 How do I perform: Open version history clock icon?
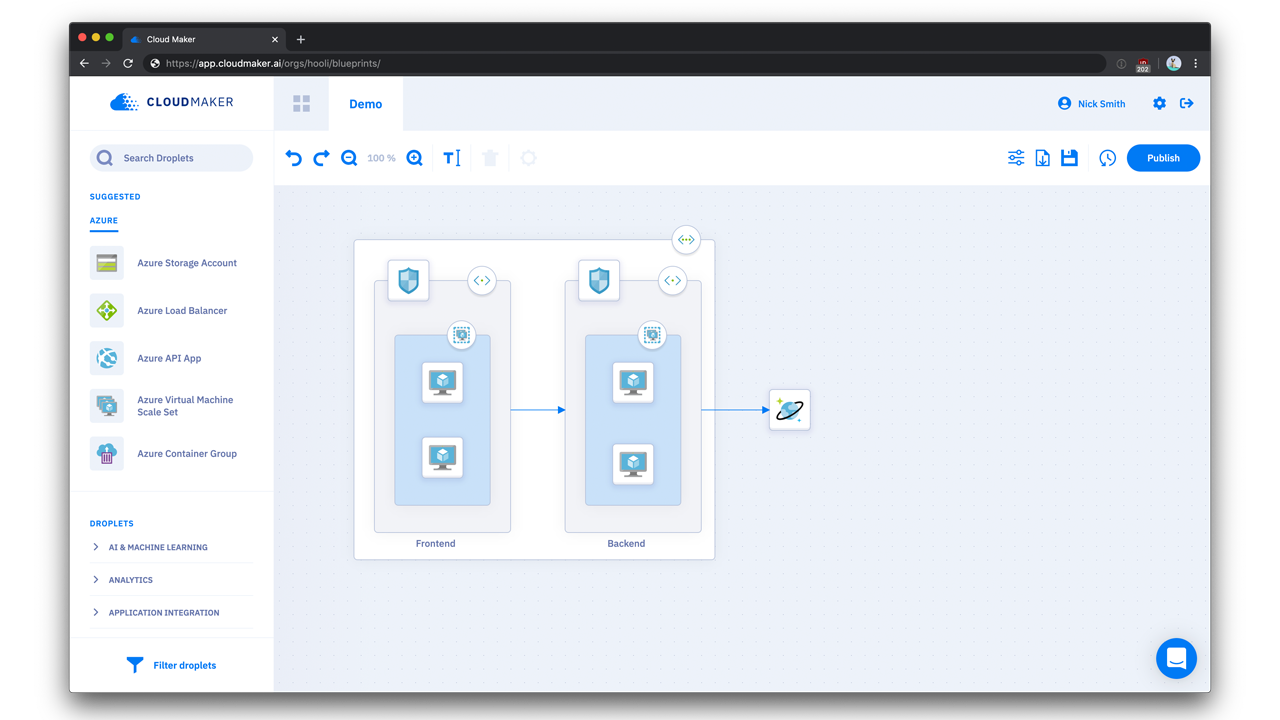pos(1107,158)
